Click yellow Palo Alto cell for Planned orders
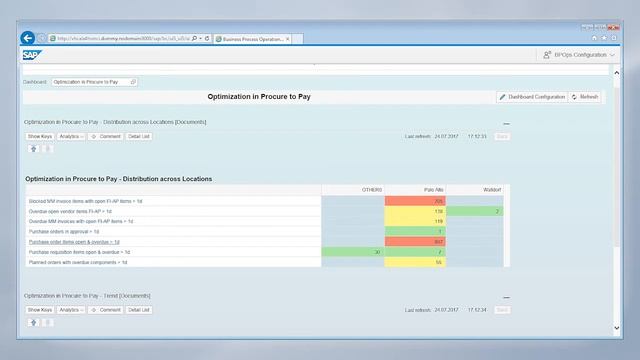Viewport: 640px width, 360px height. tap(415, 262)
